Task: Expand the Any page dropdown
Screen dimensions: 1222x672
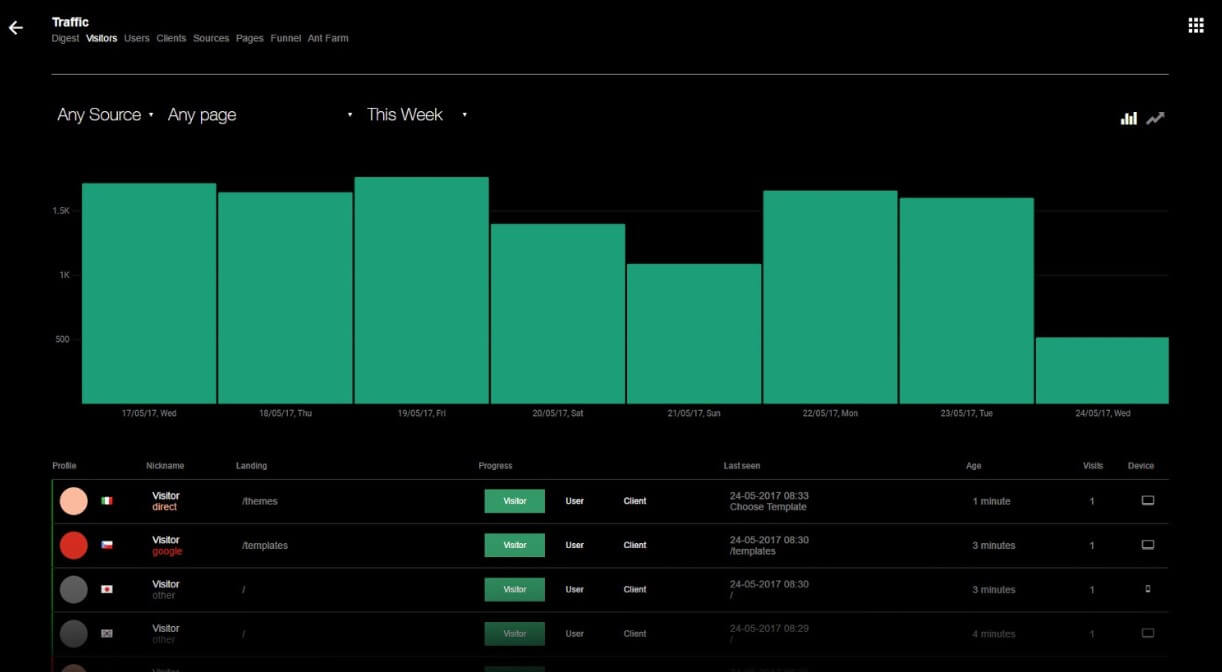Action: click(x=260, y=115)
